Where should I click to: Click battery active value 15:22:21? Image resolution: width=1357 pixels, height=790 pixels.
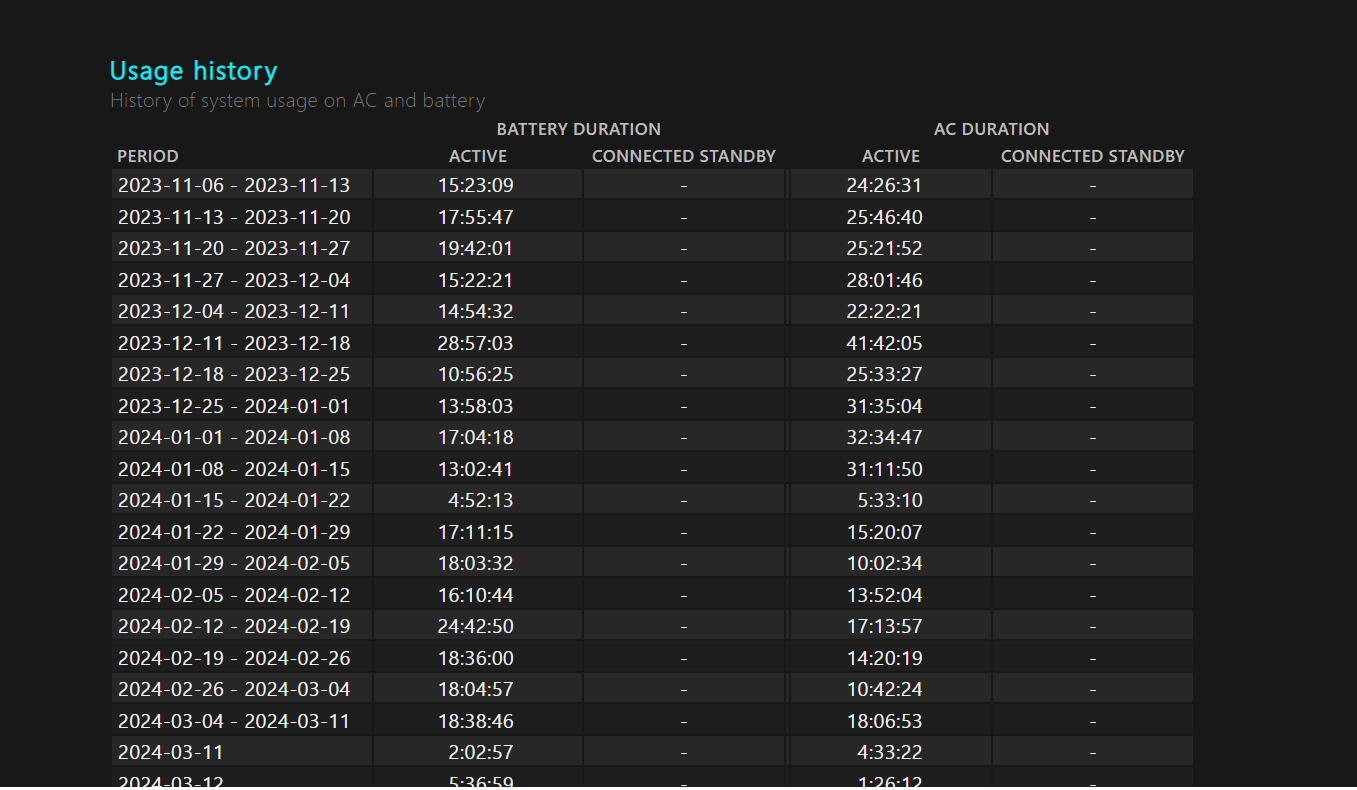(476, 280)
